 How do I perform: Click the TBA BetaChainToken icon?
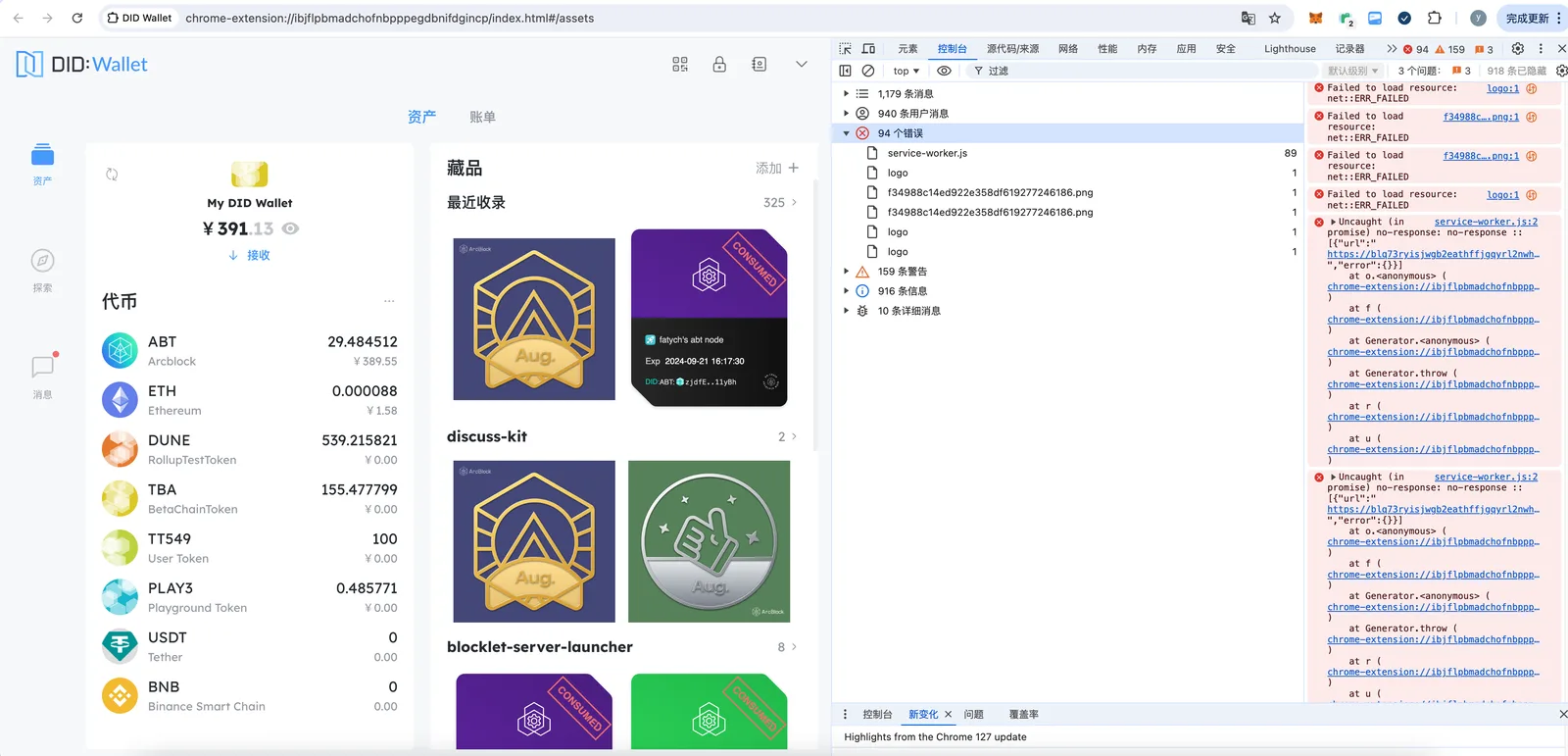point(120,498)
